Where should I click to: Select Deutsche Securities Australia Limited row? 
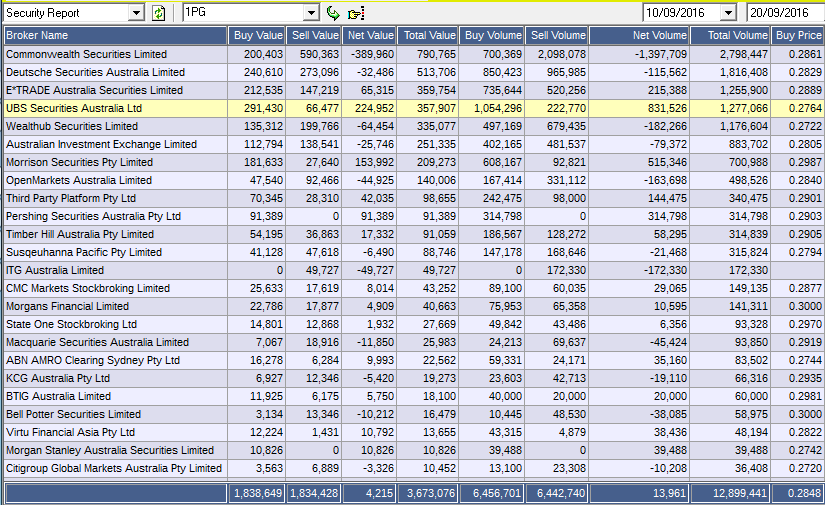[x=412, y=72]
